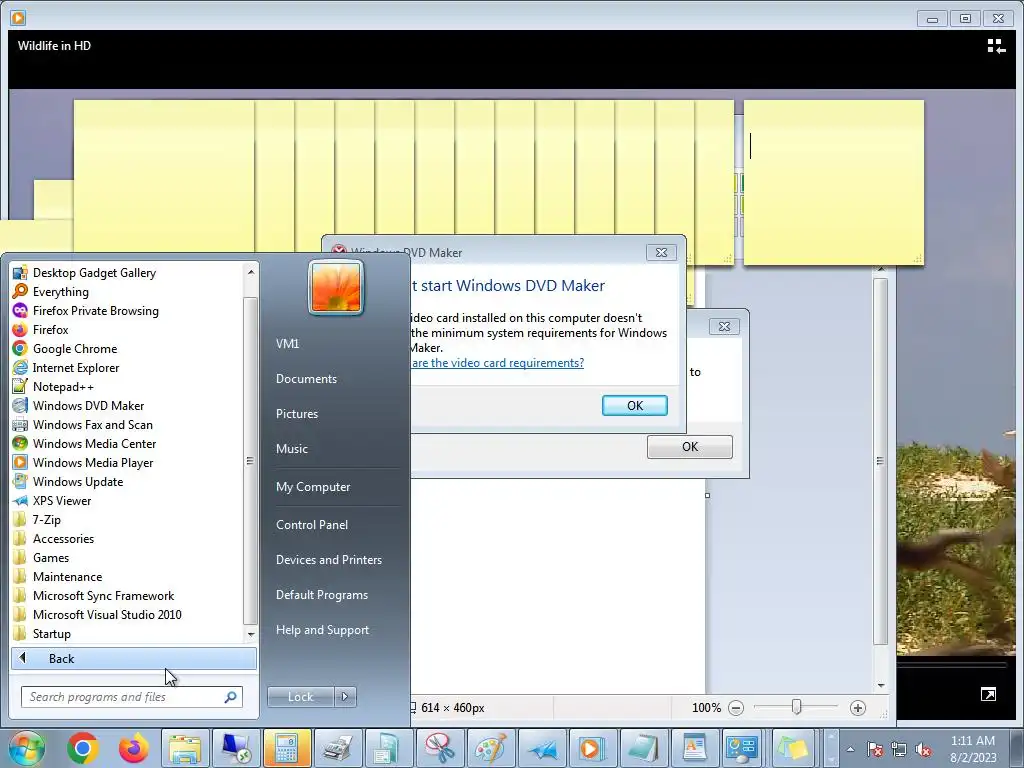Switch Media Player to Library view
This screenshot has height=768, width=1024.
pos(996,46)
